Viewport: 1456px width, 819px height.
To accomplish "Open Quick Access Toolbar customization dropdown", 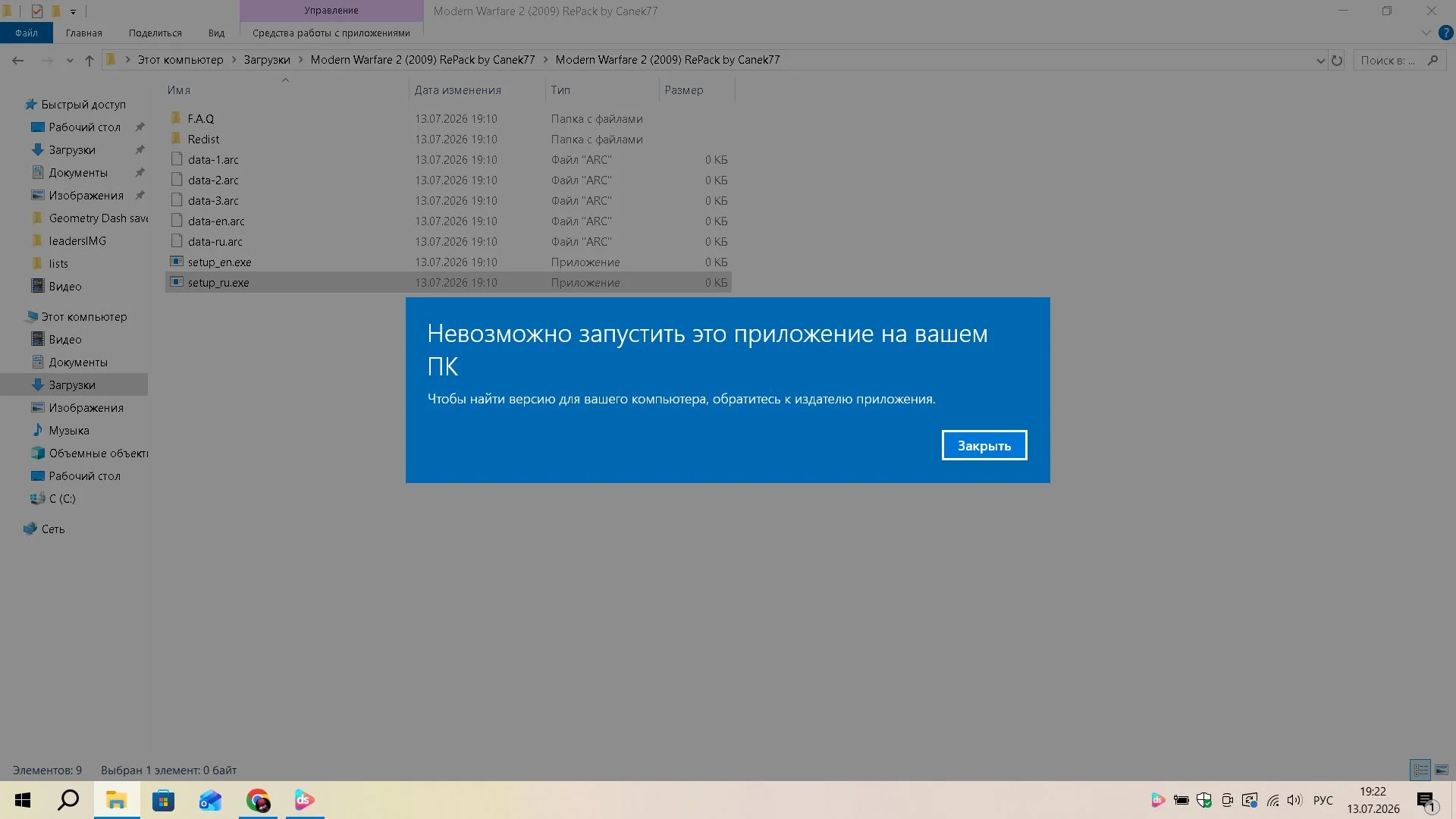I will click(73, 11).
